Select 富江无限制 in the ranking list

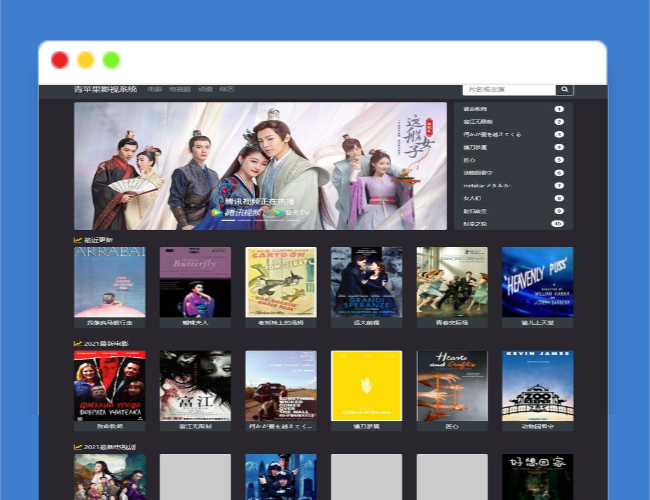[478, 122]
